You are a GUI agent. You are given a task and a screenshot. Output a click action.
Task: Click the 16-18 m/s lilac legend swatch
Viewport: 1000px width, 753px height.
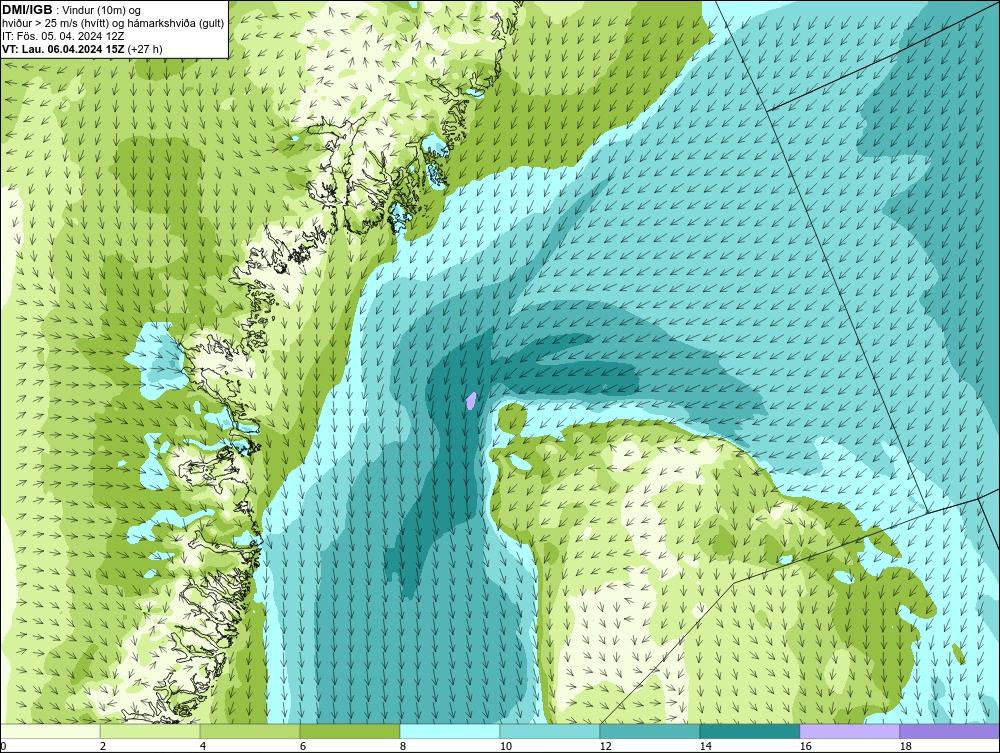[849, 731]
